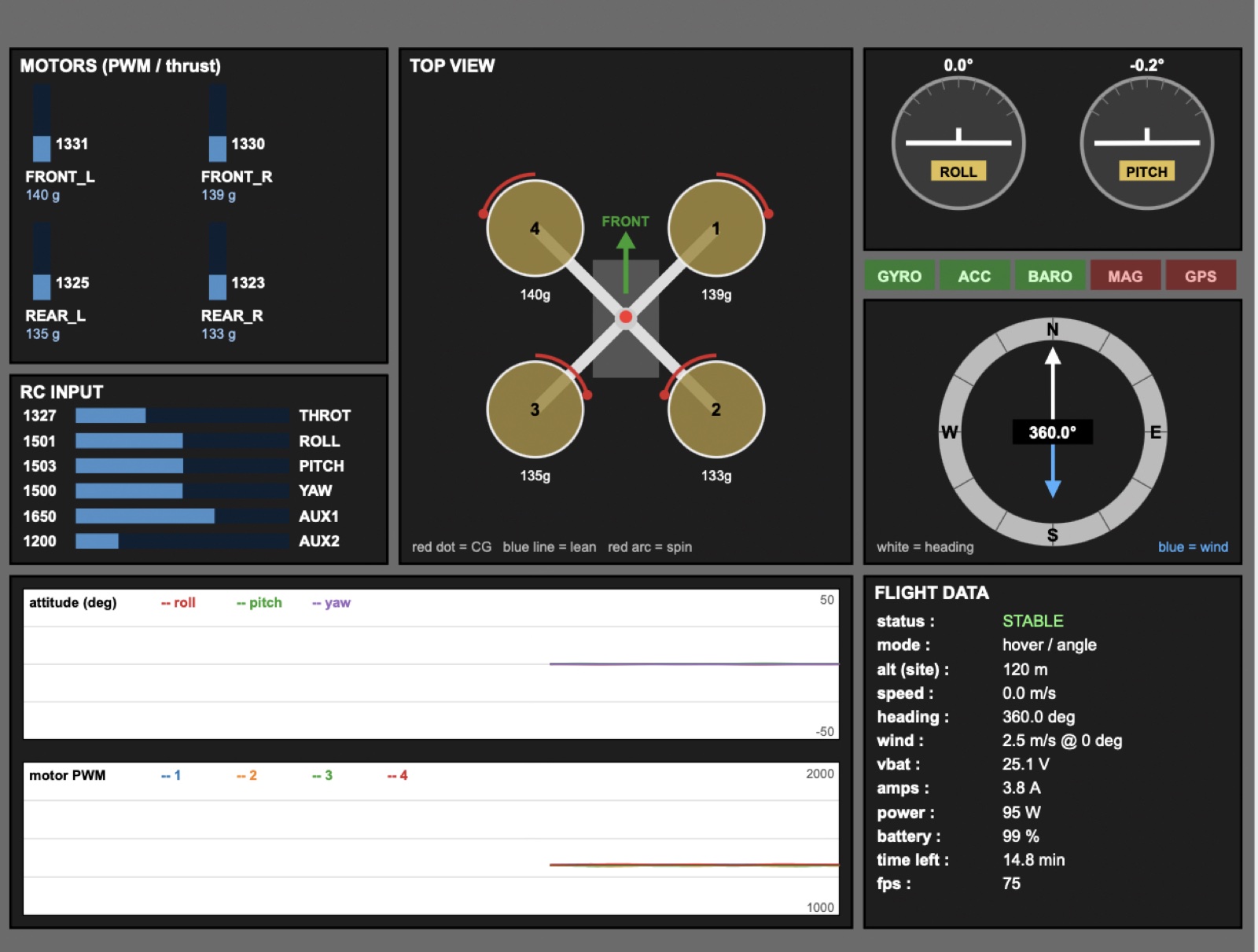Click the 1327 THROT value
This screenshot has width=1258, height=952.
pyautogui.click(x=39, y=415)
